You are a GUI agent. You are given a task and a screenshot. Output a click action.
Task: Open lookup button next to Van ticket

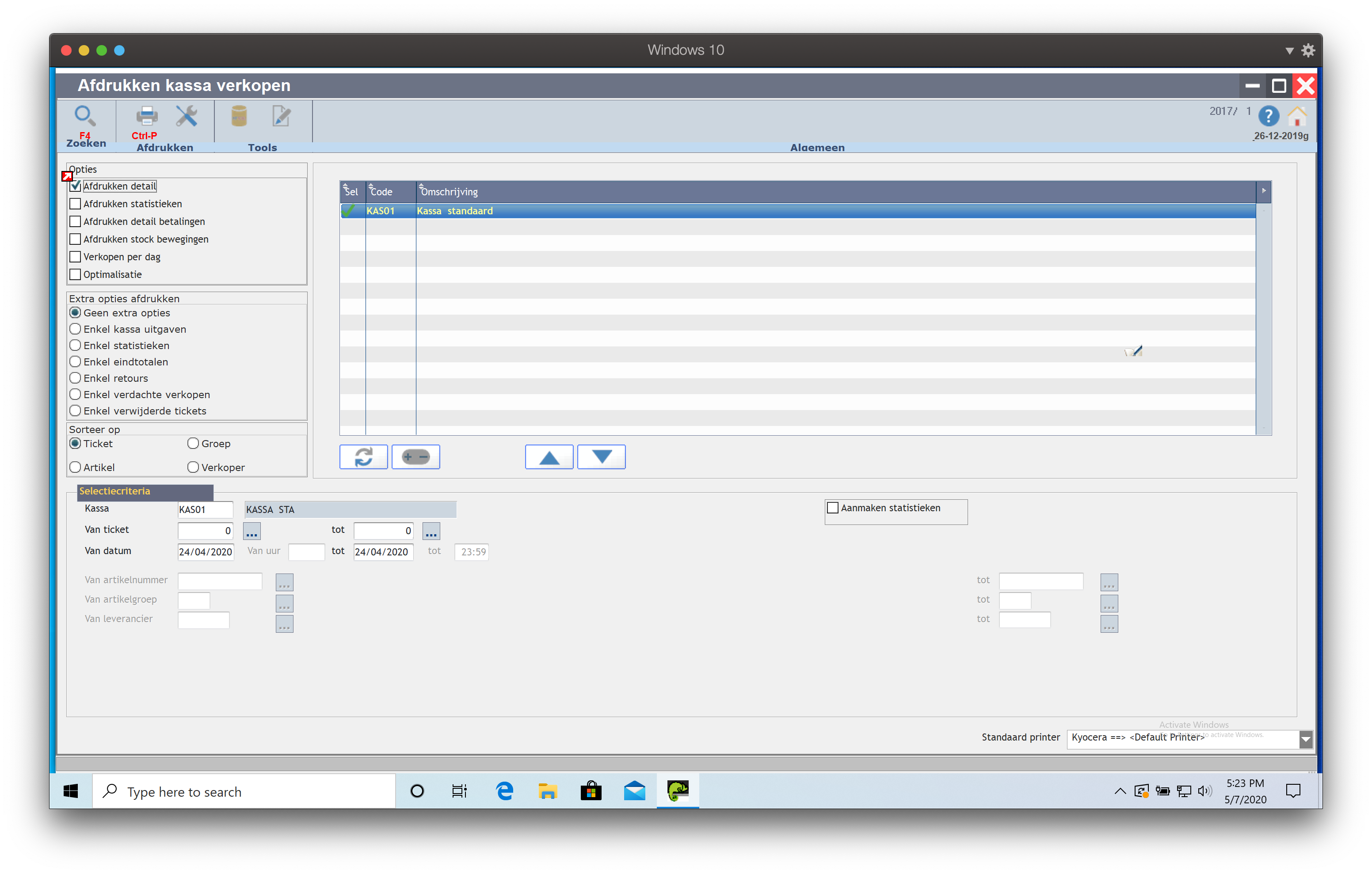(x=251, y=531)
